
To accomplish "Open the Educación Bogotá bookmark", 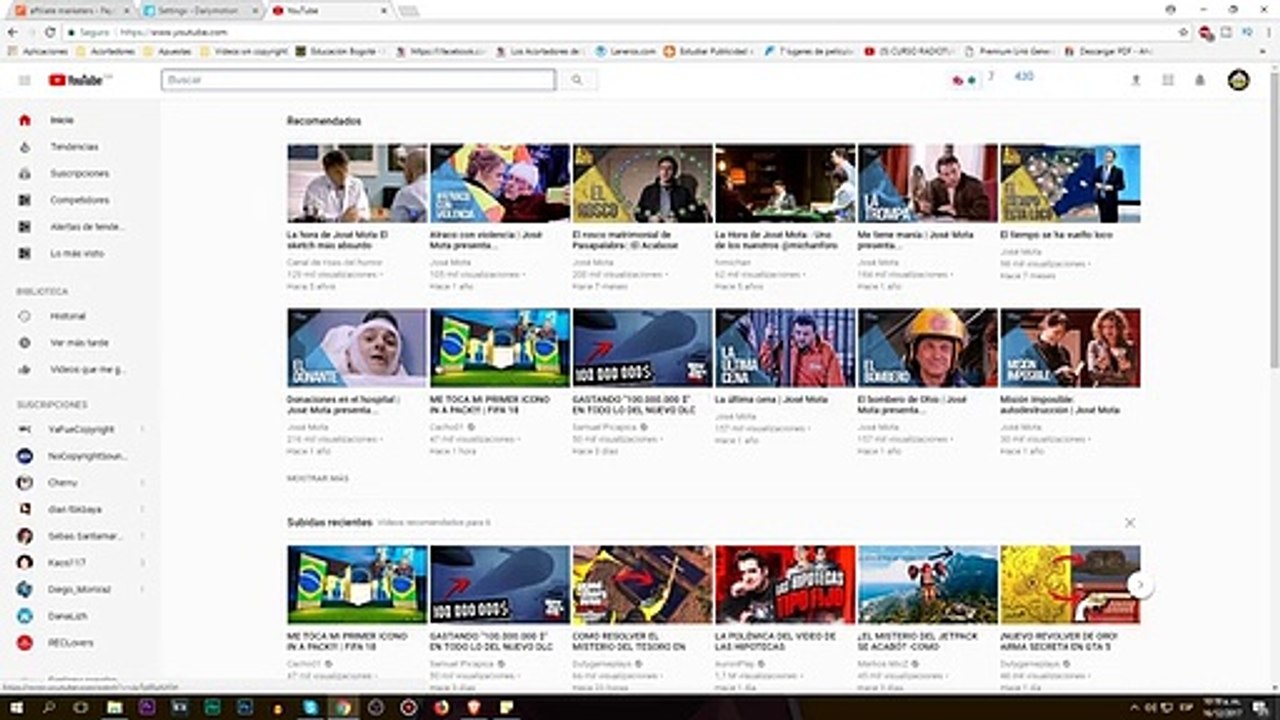I will click(x=340, y=51).
